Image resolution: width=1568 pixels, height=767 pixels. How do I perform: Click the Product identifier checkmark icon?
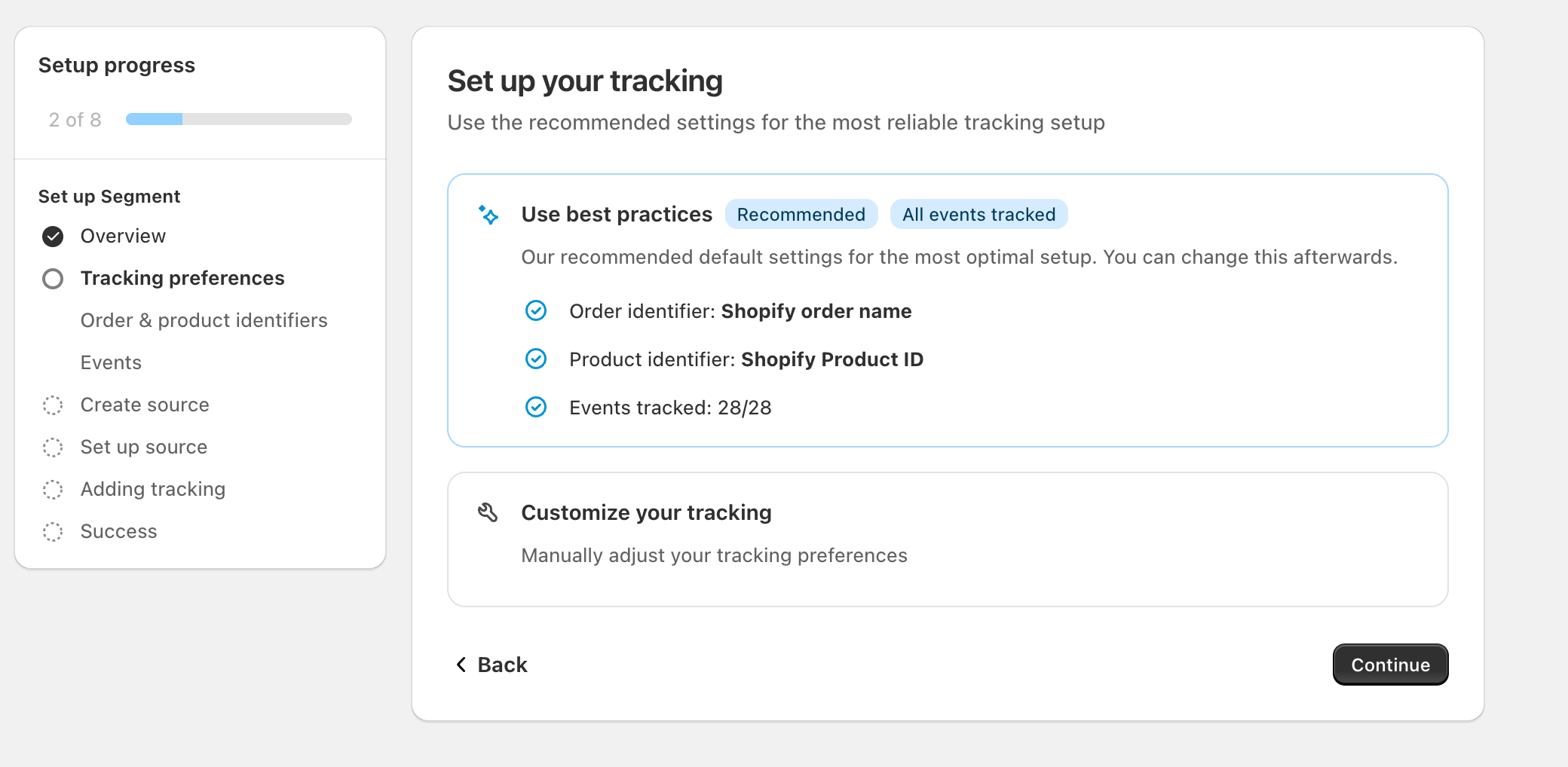(536, 359)
